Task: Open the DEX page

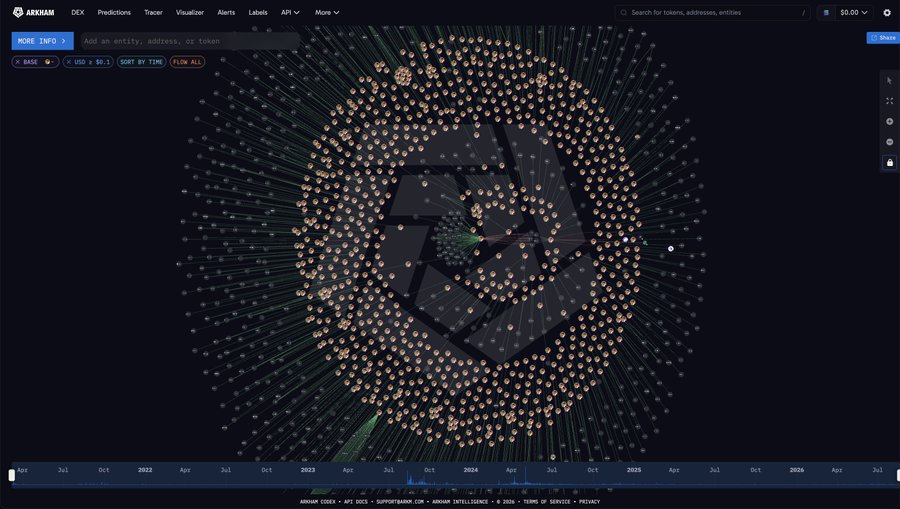Action: click(x=77, y=13)
